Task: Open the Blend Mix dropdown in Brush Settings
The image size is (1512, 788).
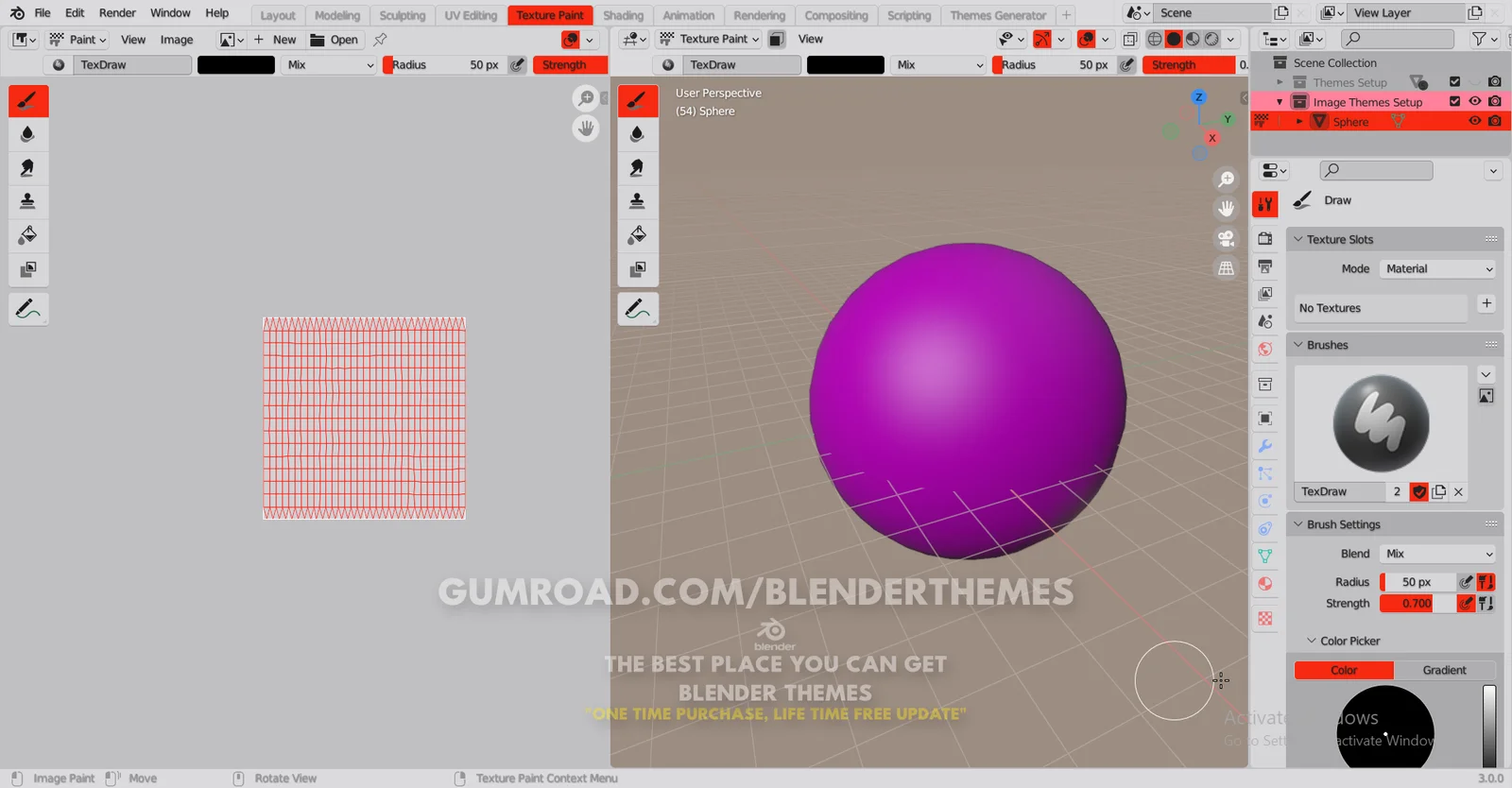Action: [1437, 554]
